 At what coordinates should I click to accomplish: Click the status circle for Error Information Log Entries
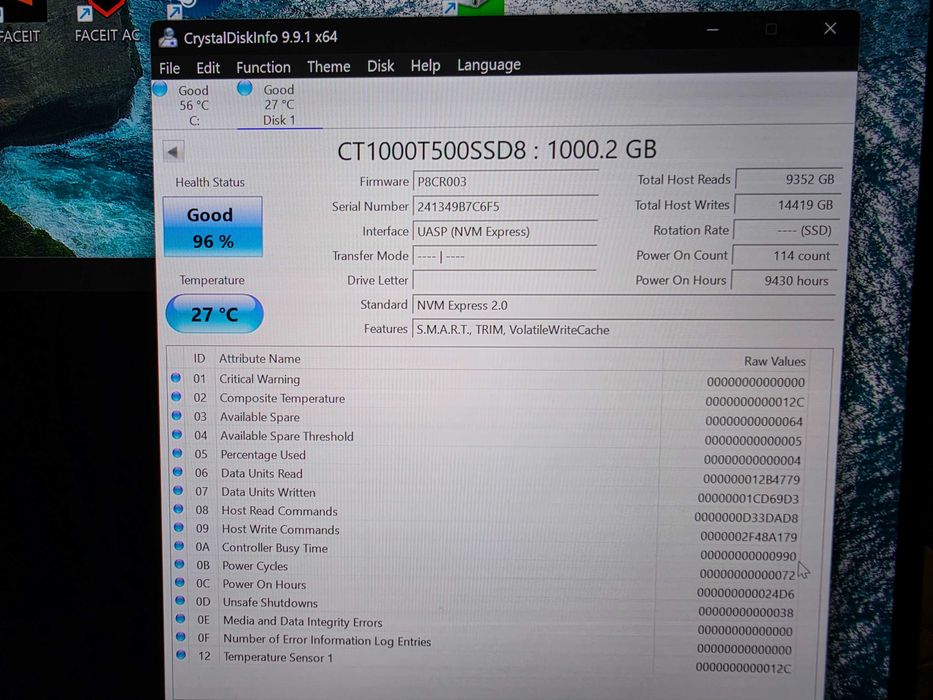click(180, 636)
